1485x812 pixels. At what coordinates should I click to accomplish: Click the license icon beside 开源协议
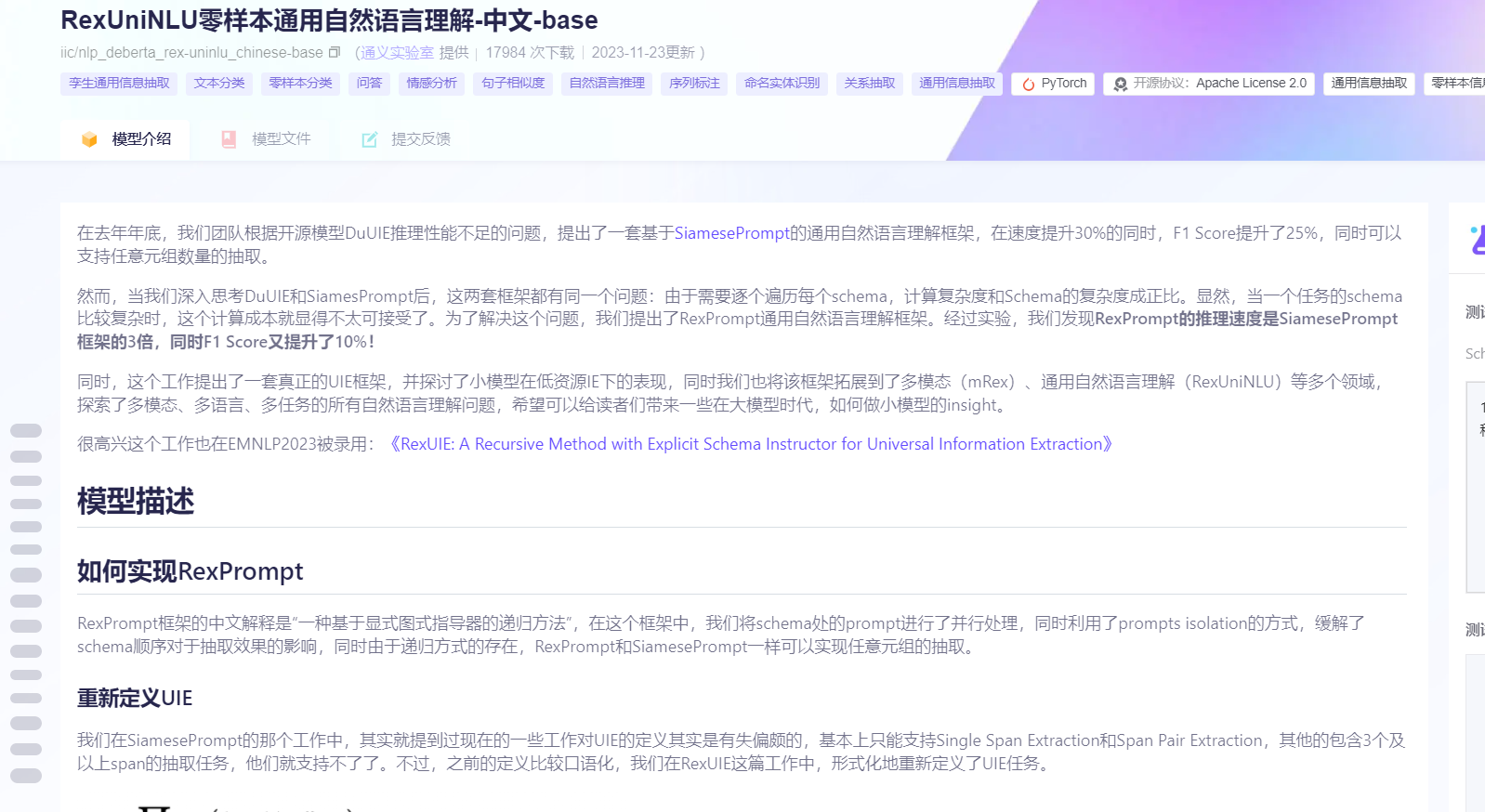click(x=1121, y=84)
